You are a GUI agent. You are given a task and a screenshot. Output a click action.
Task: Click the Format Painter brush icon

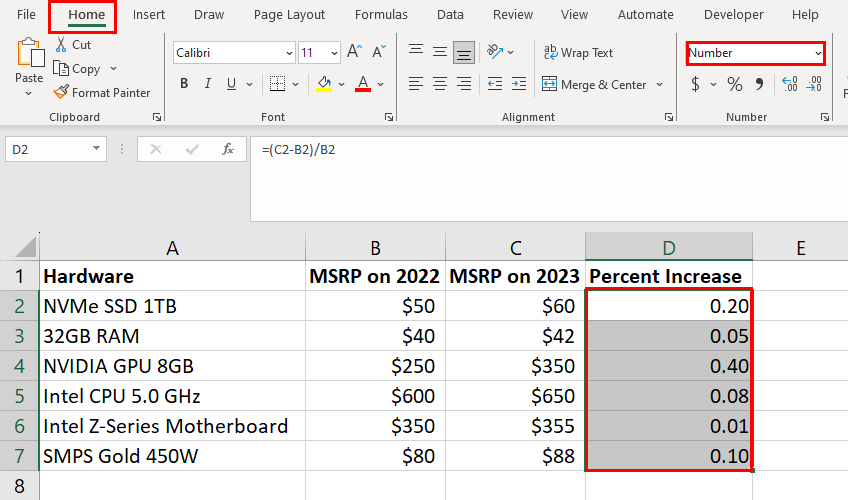(x=61, y=92)
